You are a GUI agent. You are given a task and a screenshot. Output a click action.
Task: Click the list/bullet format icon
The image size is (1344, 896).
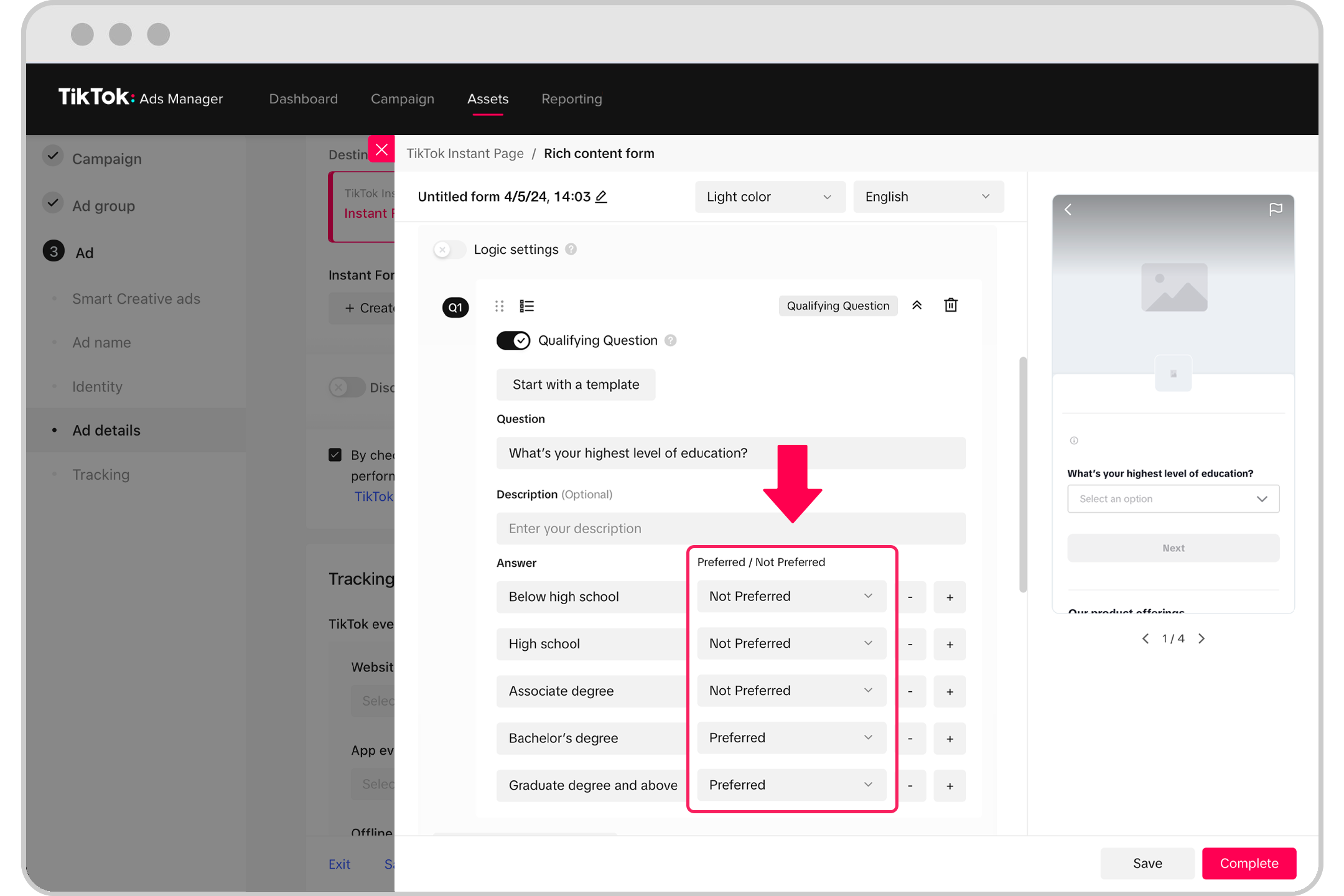528,306
